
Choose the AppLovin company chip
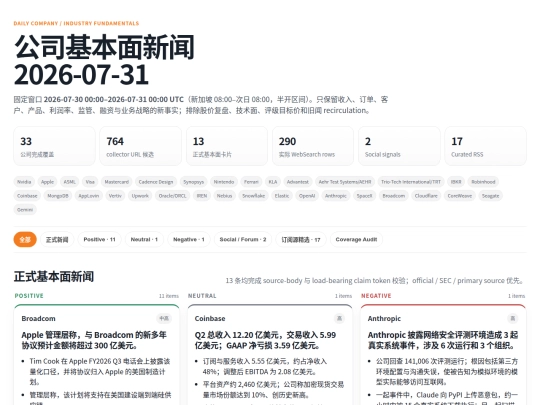[89, 196]
